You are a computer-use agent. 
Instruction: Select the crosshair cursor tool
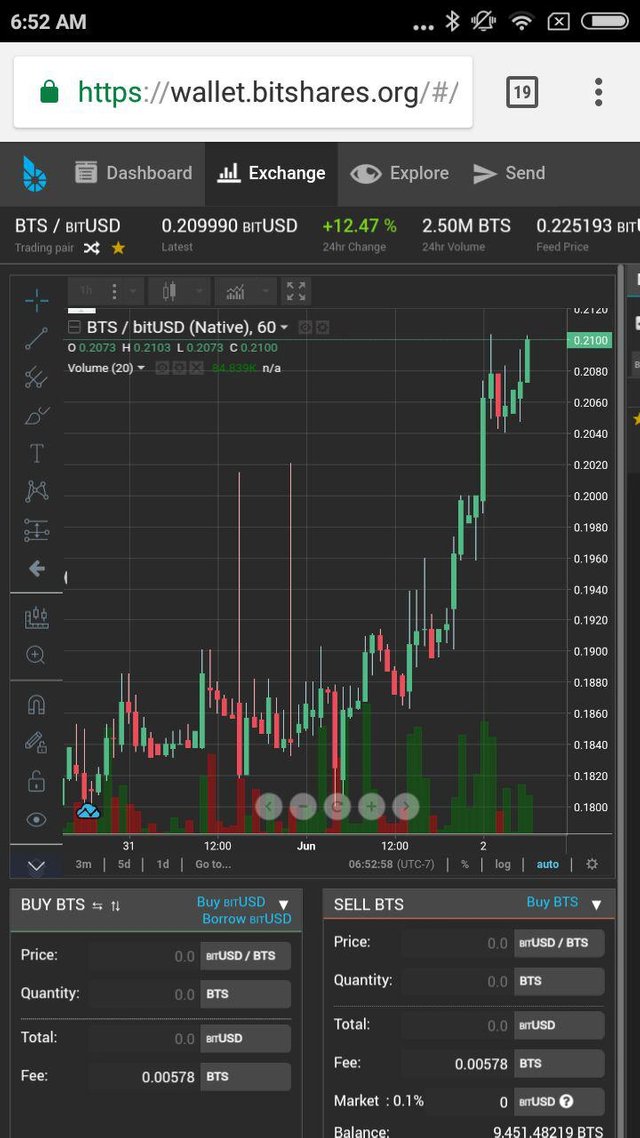point(36,300)
